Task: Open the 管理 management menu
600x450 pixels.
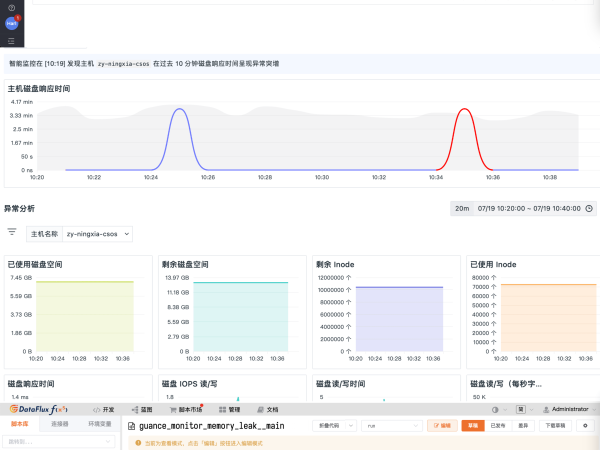Action: coord(230,410)
